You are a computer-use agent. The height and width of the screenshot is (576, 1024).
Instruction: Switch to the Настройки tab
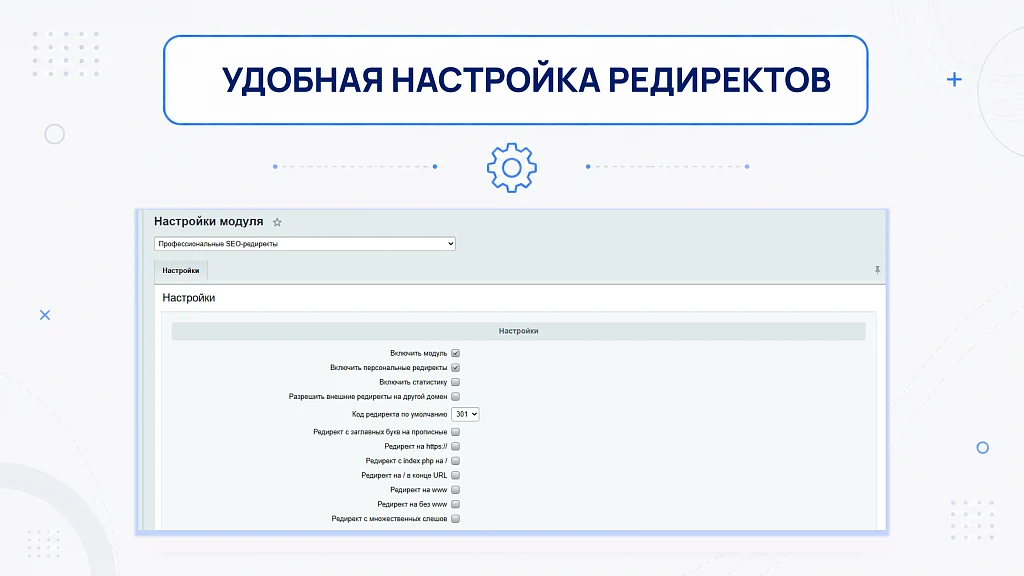click(181, 270)
